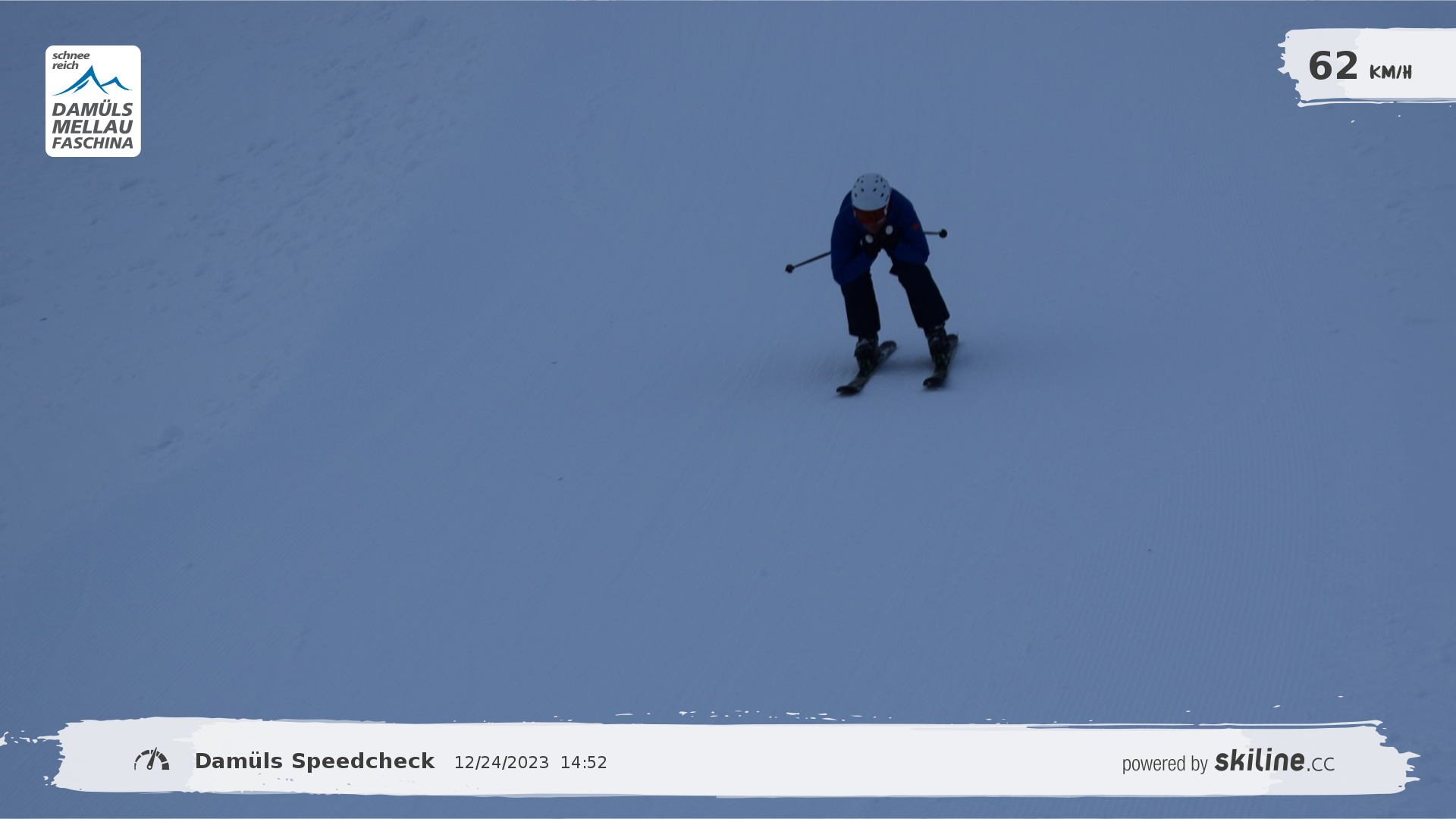Click the 12/24/2023 date text
1456x819 pixels.
tap(501, 763)
